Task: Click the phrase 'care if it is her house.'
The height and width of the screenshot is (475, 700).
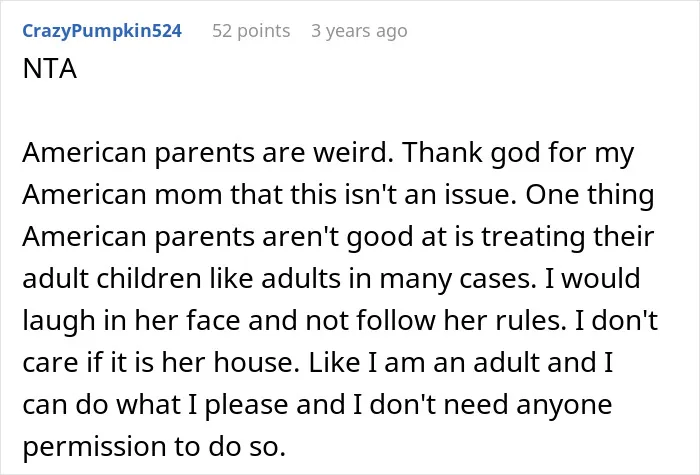Action: 161,362
